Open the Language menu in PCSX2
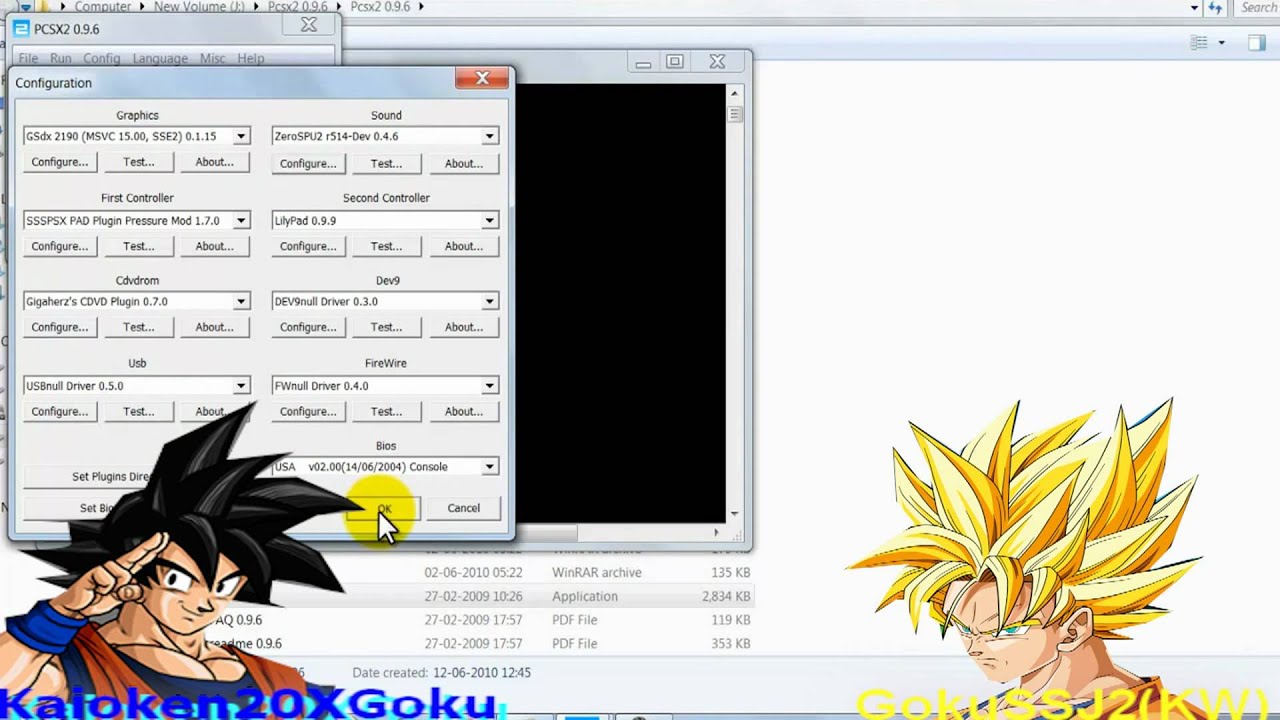The height and width of the screenshot is (720, 1280). pos(160,58)
